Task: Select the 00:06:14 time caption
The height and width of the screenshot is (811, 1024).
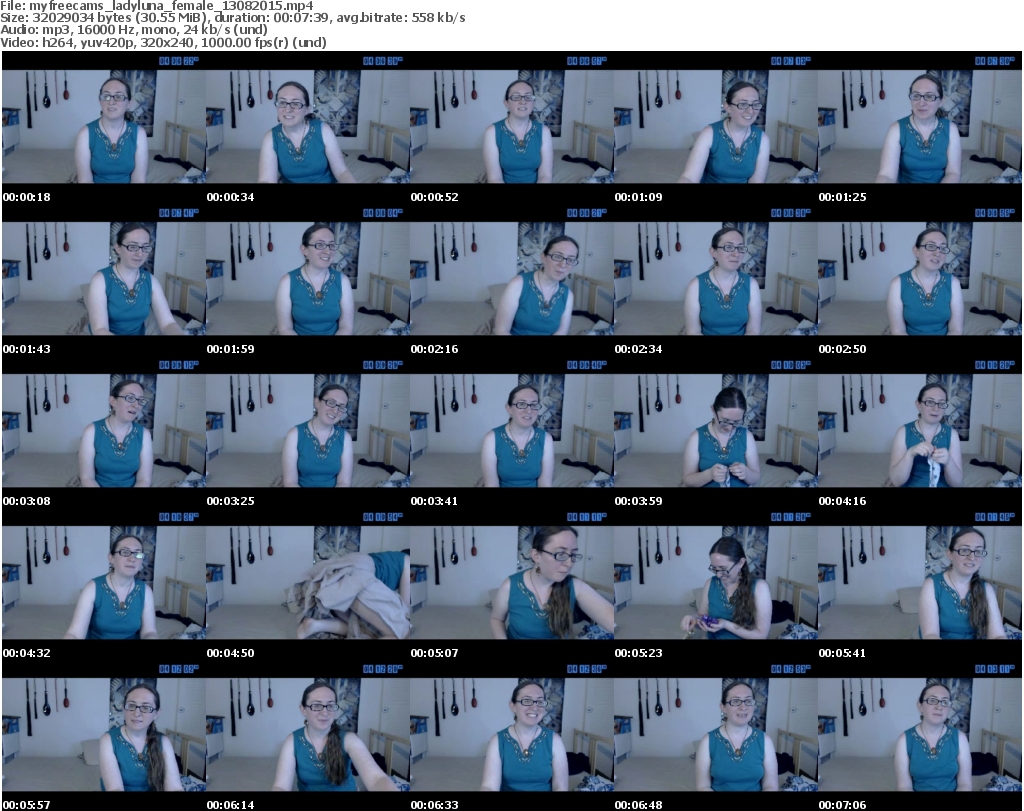Action: click(231, 804)
